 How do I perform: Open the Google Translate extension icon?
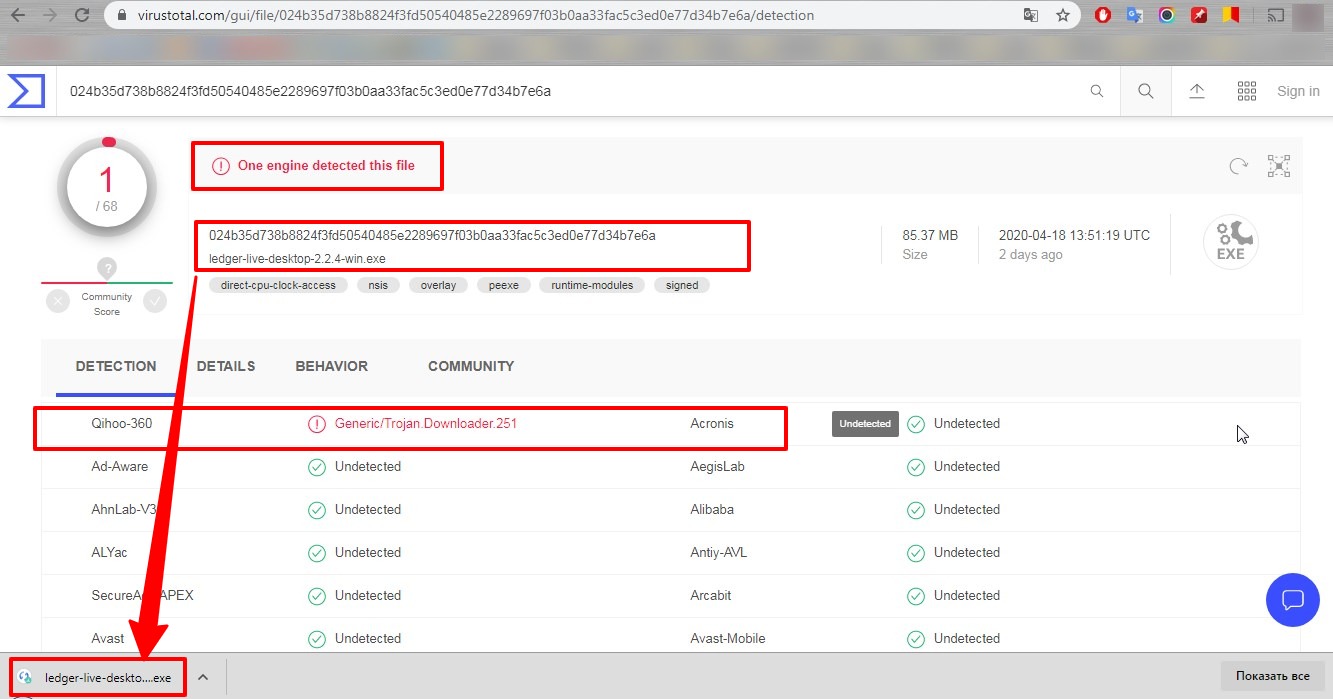[1135, 16]
